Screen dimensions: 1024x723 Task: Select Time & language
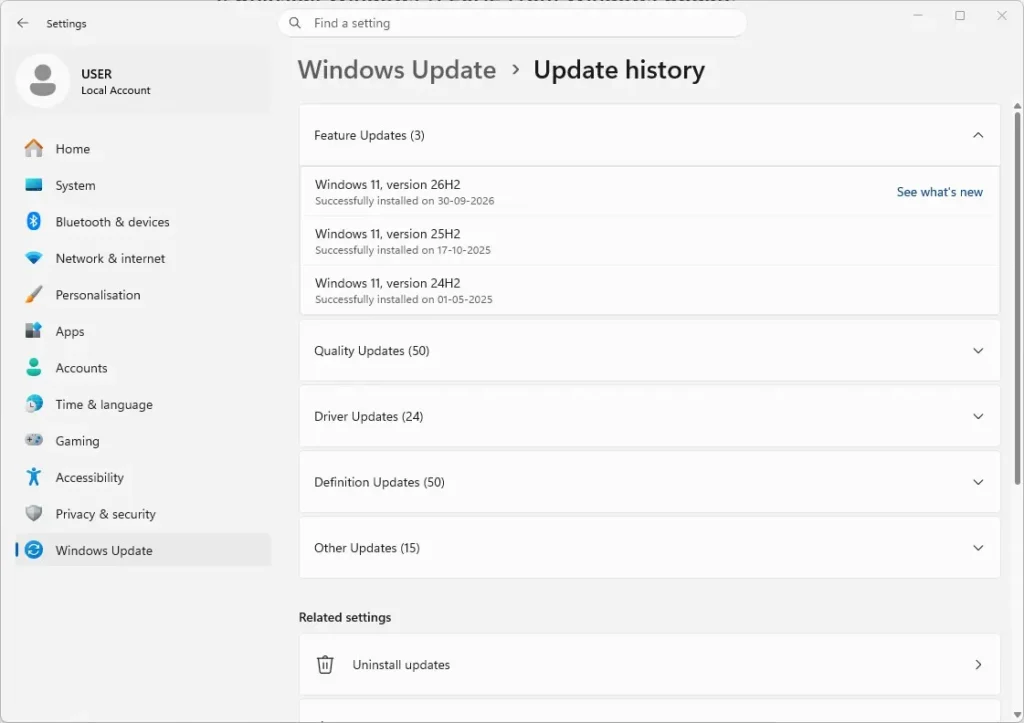tap(143, 405)
